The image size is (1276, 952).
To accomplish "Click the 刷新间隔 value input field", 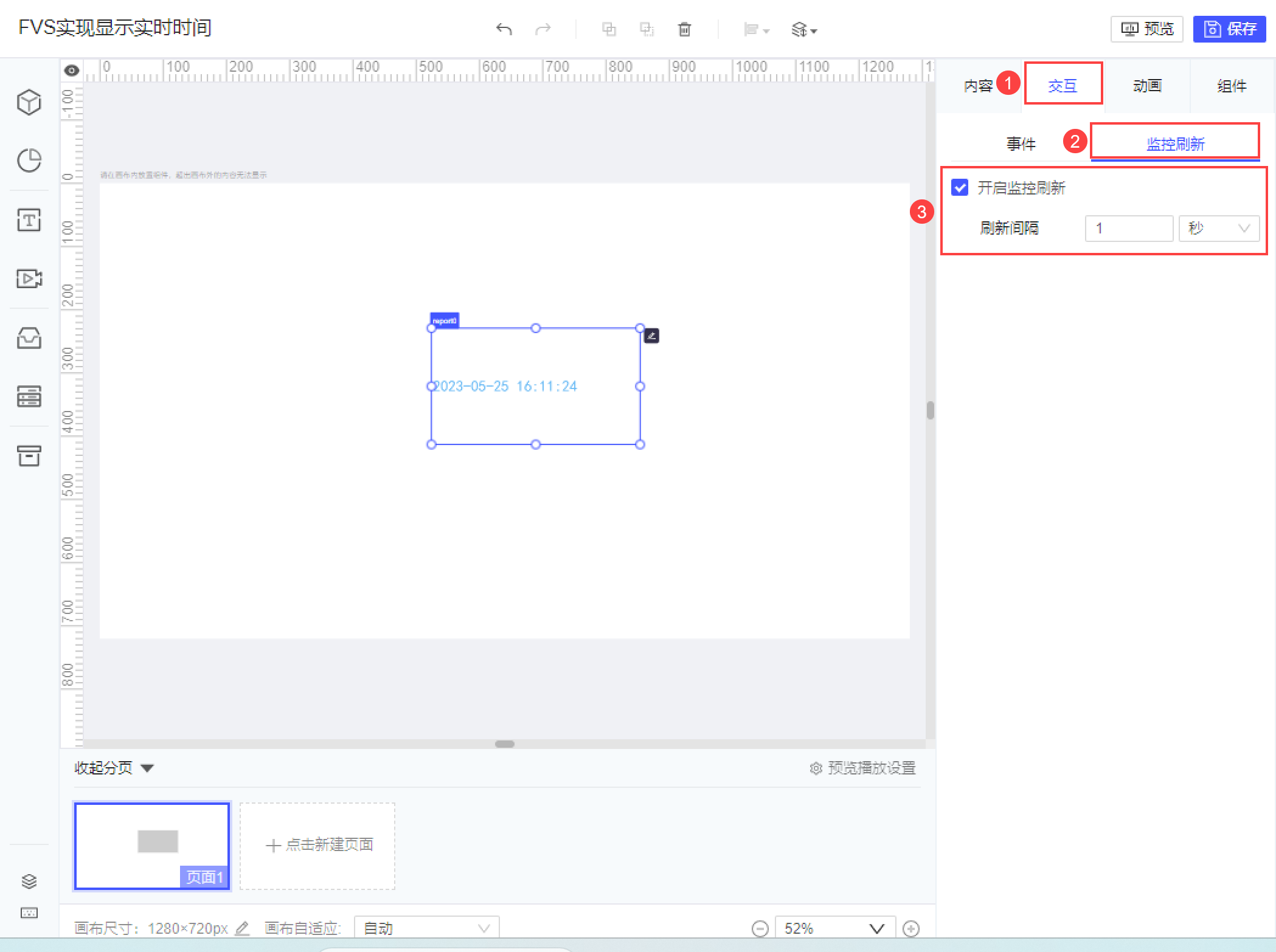I will tap(1128, 229).
